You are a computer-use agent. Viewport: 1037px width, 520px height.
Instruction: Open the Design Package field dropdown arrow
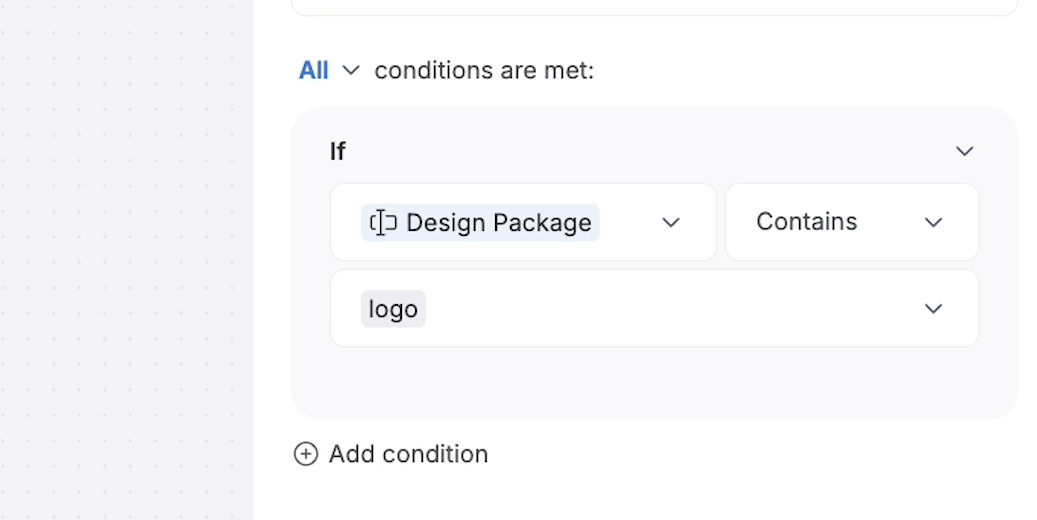[x=671, y=223]
